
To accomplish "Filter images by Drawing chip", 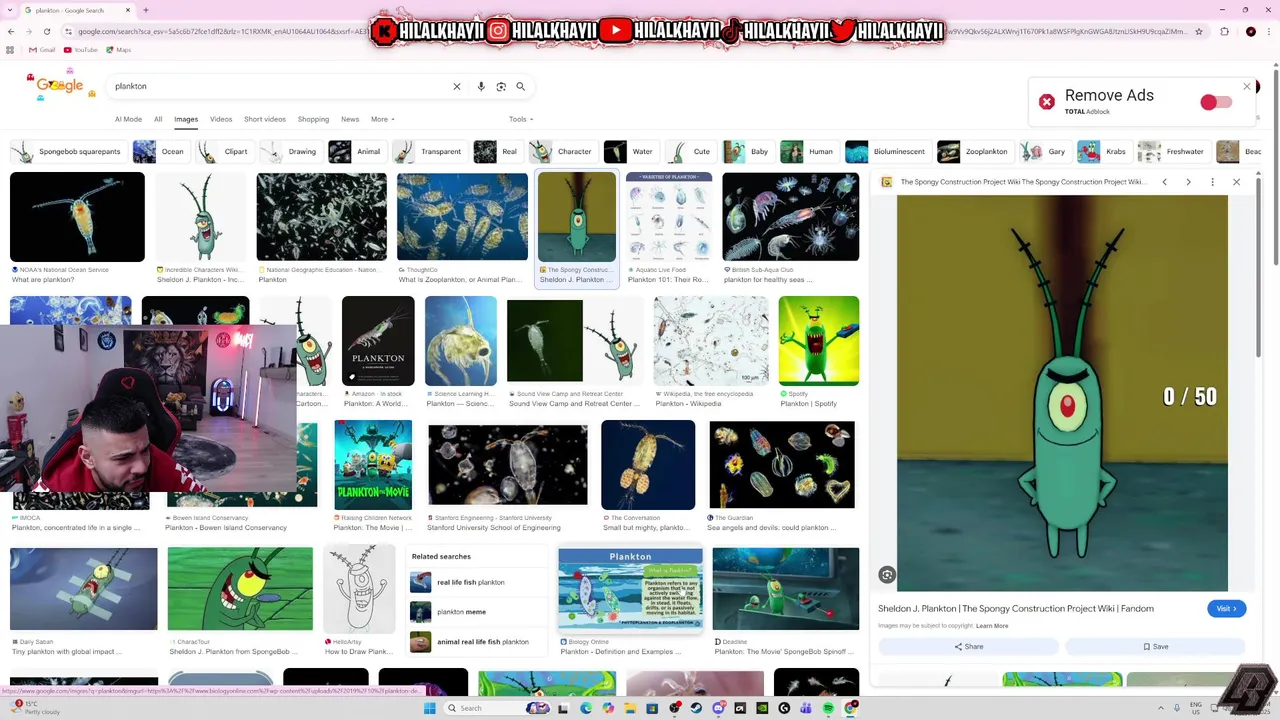I will point(290,152).
